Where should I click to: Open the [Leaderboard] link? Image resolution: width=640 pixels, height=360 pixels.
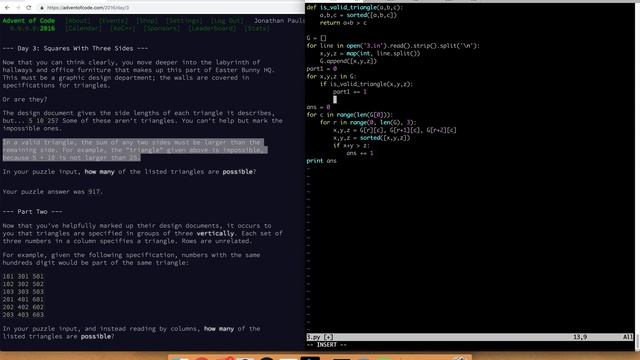coord(212,29)
